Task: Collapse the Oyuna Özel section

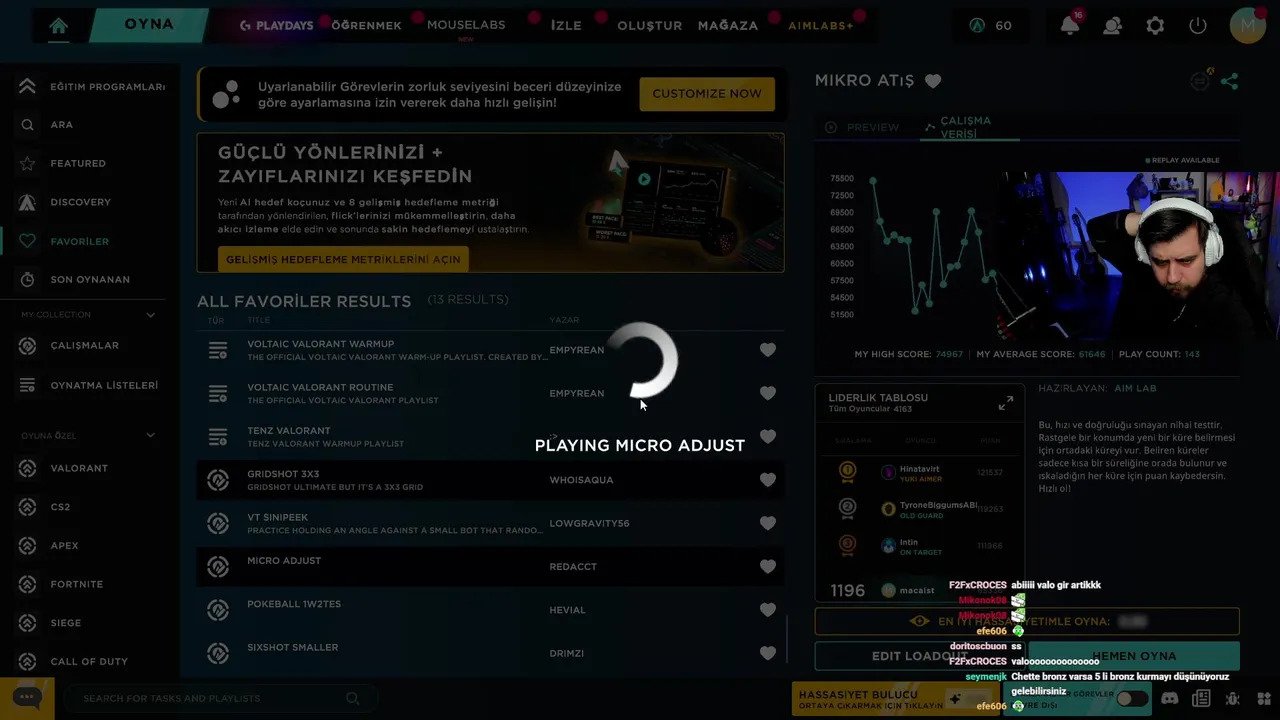Action: pyautogui.click(x=151, y=435)
